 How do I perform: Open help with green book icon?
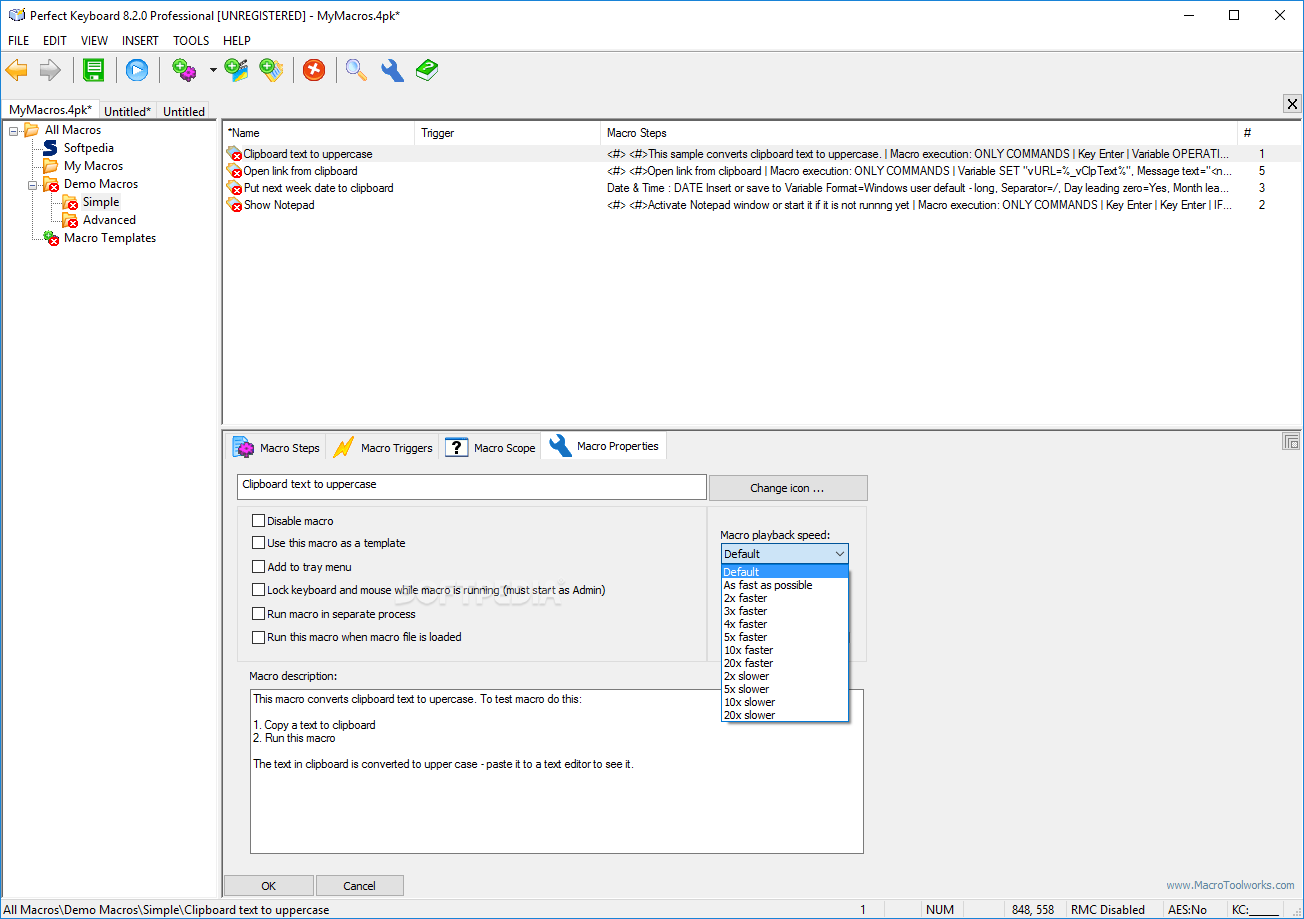coord(427,70)
